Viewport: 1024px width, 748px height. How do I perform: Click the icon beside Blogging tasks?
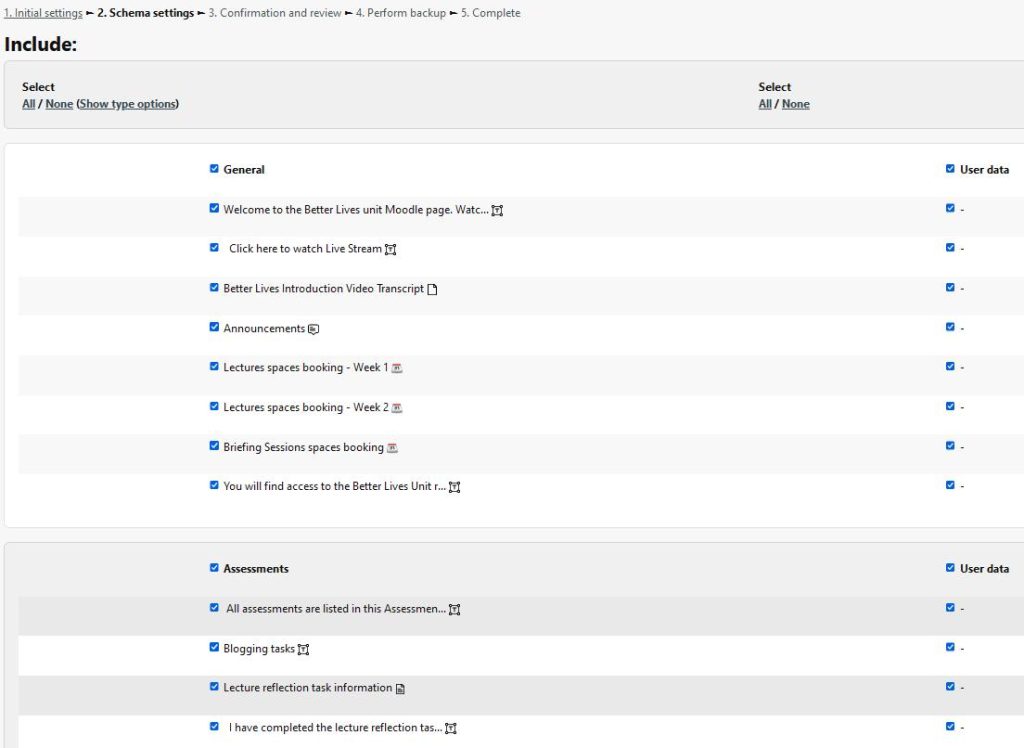click(303, 647)
